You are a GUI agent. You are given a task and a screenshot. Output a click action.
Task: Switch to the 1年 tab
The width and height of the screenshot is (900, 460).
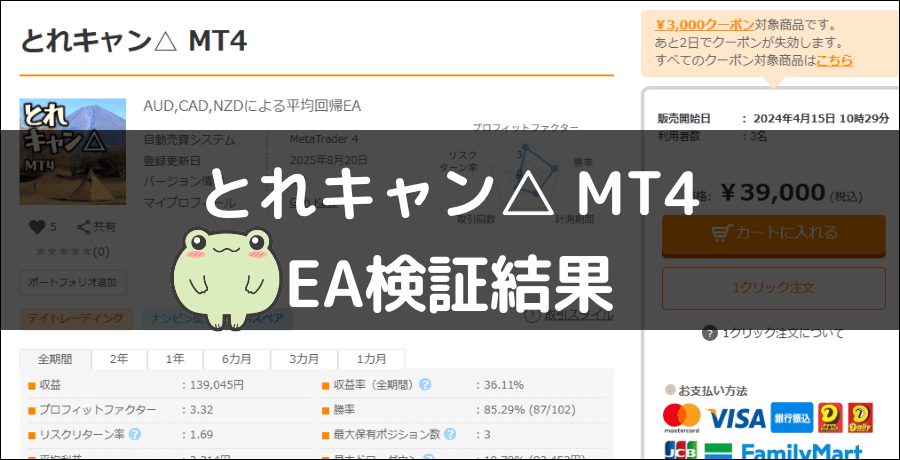pos(175,360)
